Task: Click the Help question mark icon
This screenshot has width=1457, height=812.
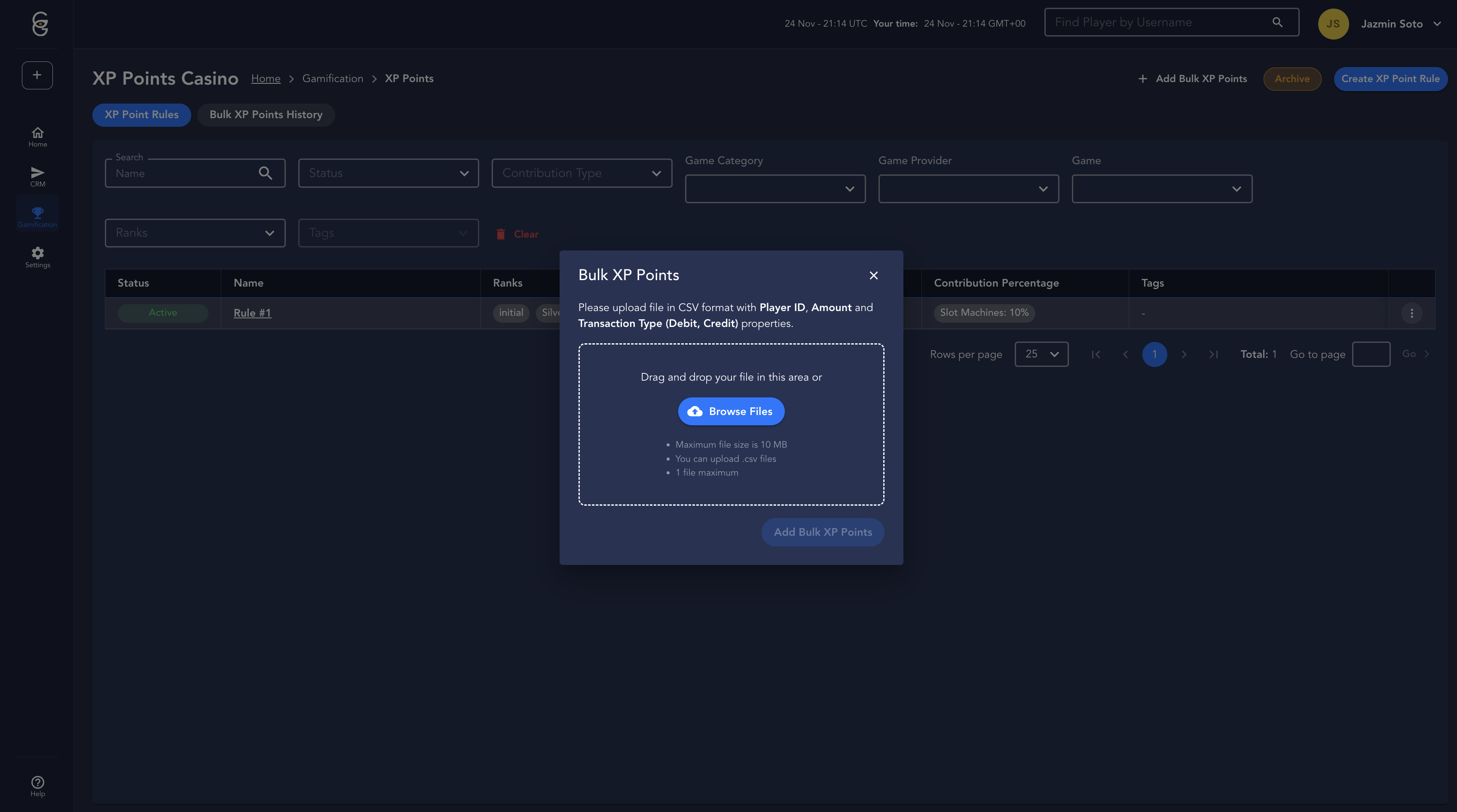Action: (37, 782)
